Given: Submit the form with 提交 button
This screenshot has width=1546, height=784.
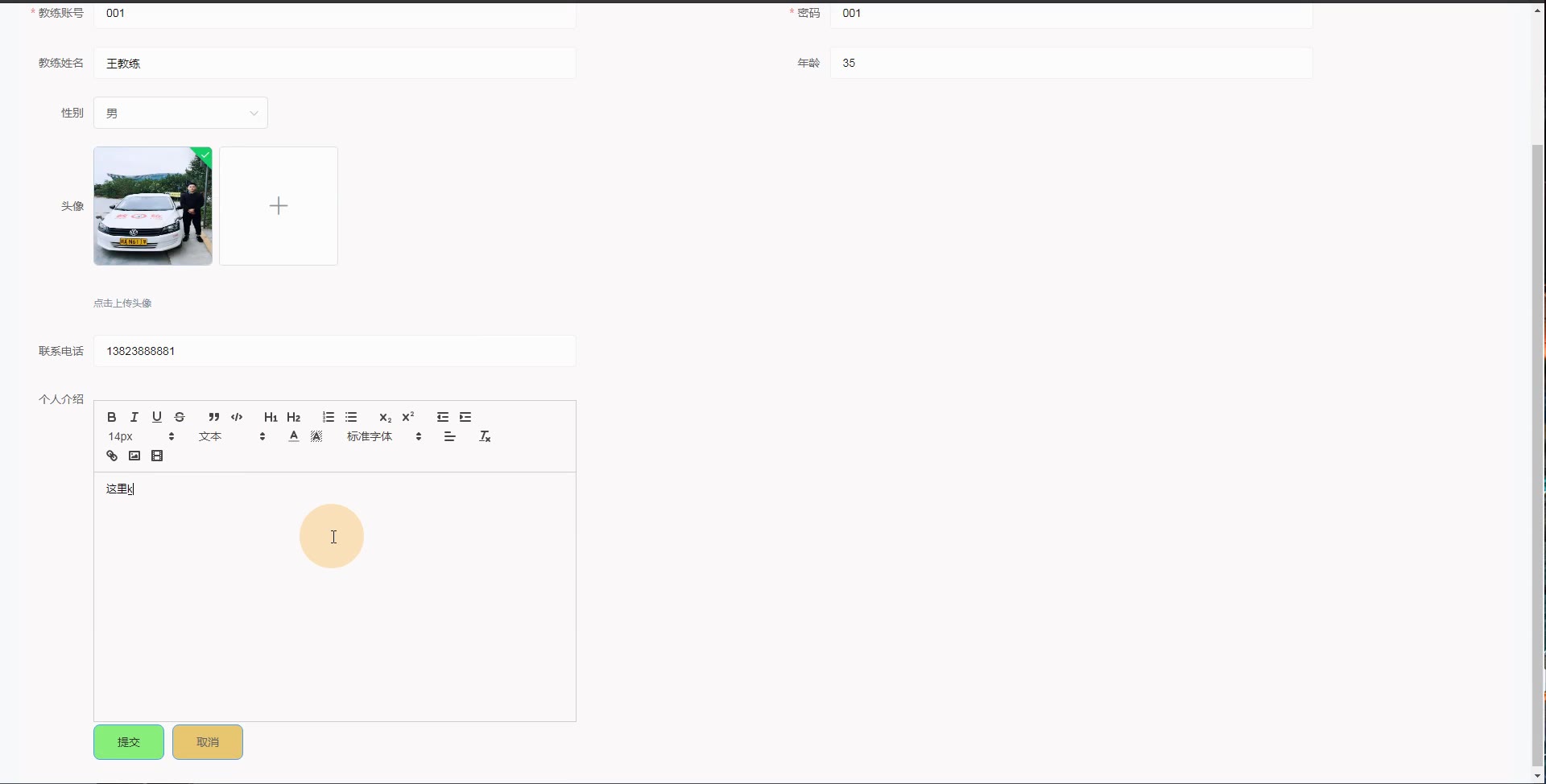Looking at the screenshot, I should [x=129, y=742].
